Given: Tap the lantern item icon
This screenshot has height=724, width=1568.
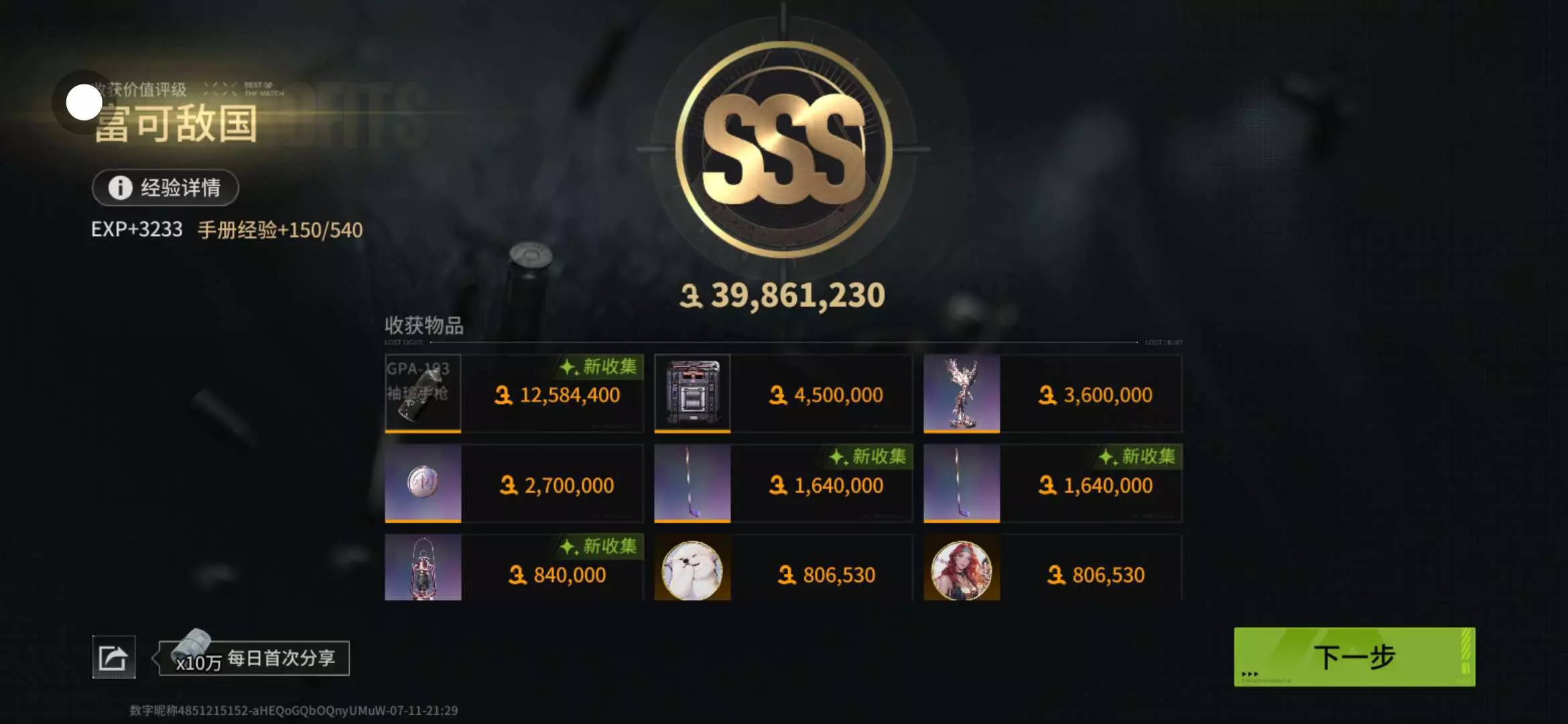Looking at the screenshot, I should 423,568.
